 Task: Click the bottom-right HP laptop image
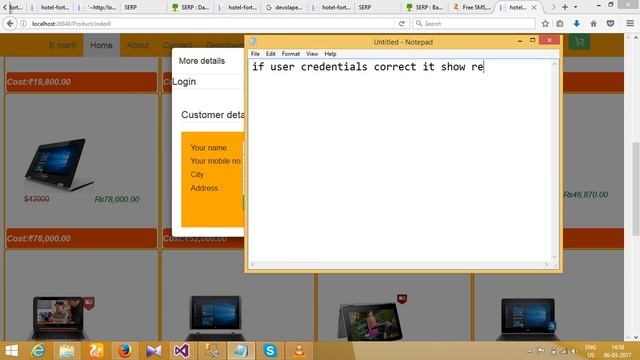click(x=528, y=319)
